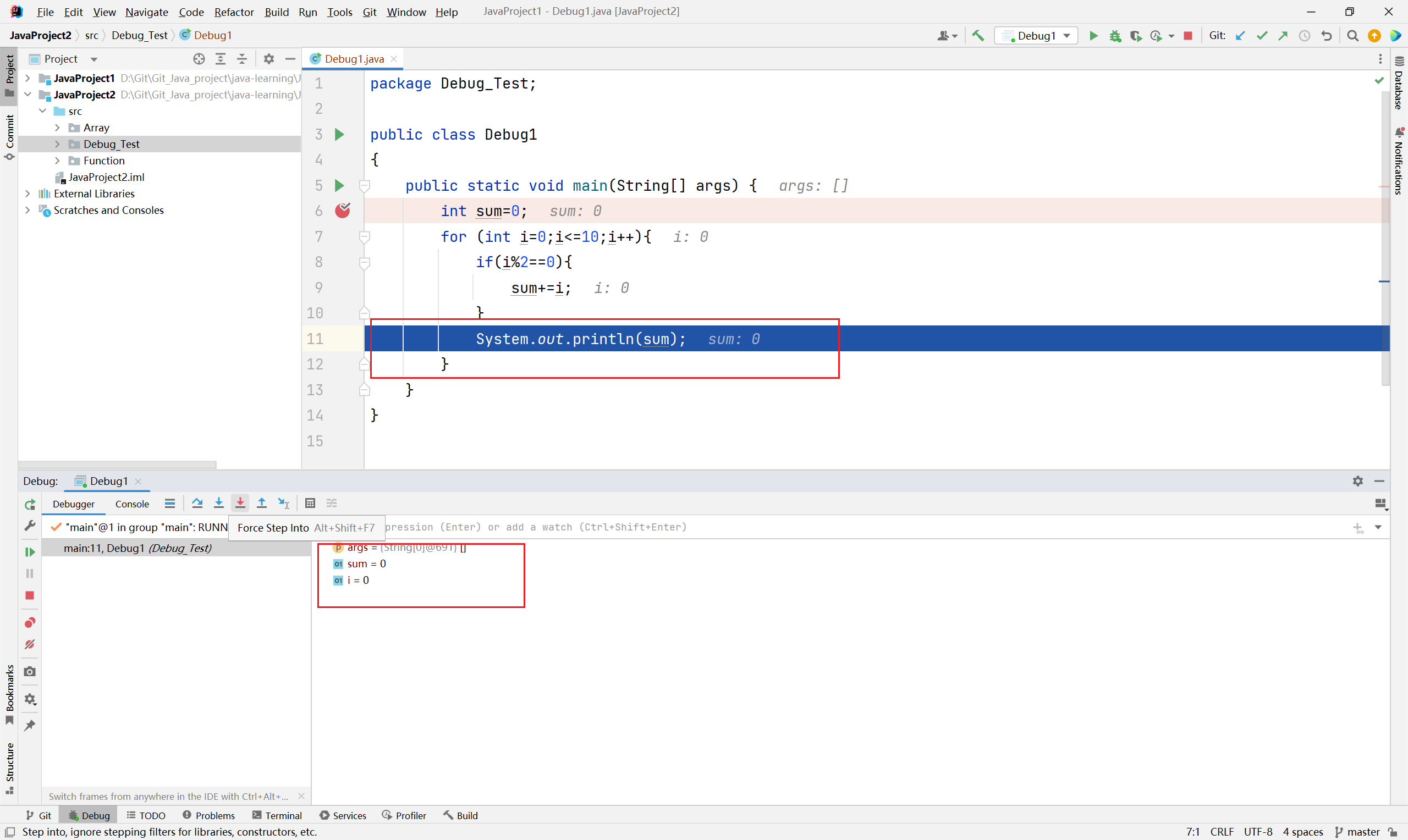Open Terminal tool window
1408x840 pixels.
[277, 815]
